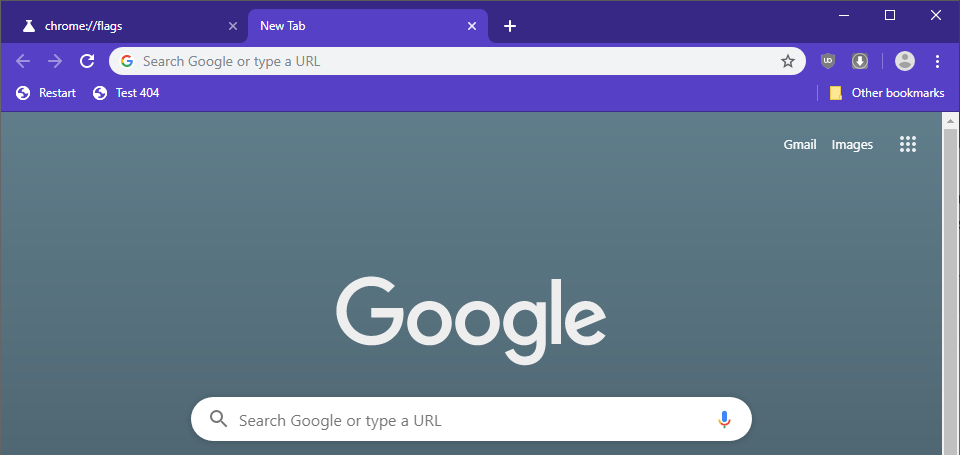Click the vertical scrollbar thumb

(950, 291)
